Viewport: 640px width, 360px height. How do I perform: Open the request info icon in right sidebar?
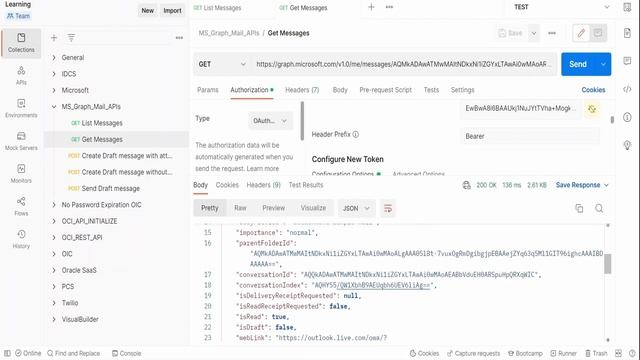point(627,117)
